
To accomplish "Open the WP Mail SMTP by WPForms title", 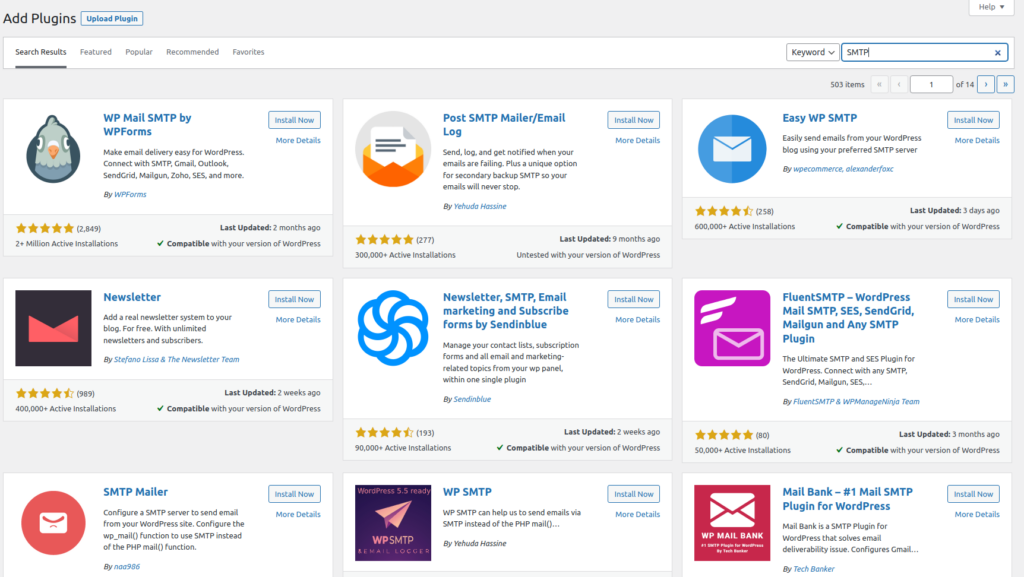I will click(x=147, y=125).
